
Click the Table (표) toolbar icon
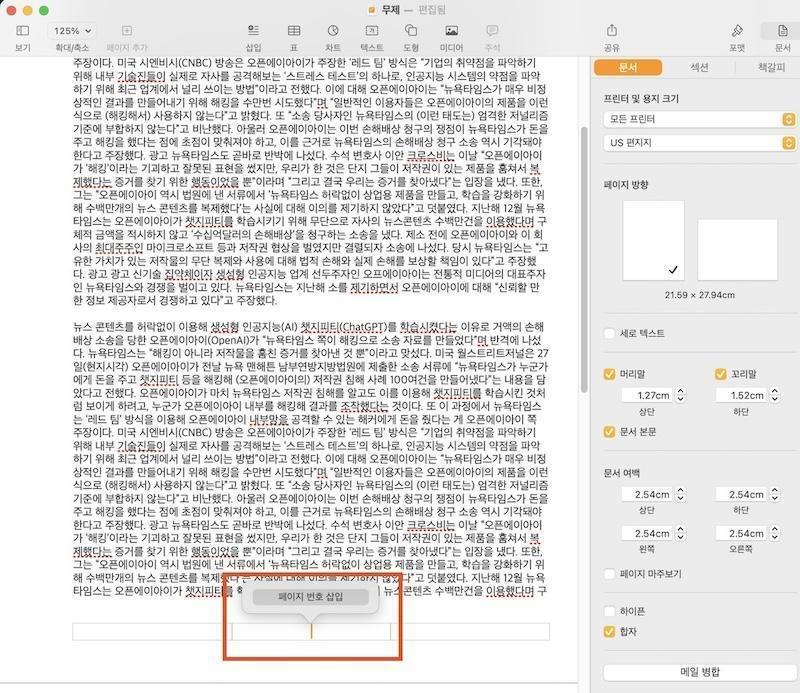pyautogui.click(x=294, y=31)
